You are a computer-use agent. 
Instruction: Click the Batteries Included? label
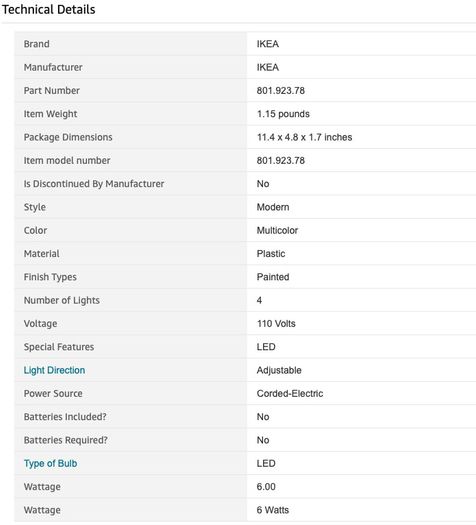pyautogui.click(x=65, y=417)
